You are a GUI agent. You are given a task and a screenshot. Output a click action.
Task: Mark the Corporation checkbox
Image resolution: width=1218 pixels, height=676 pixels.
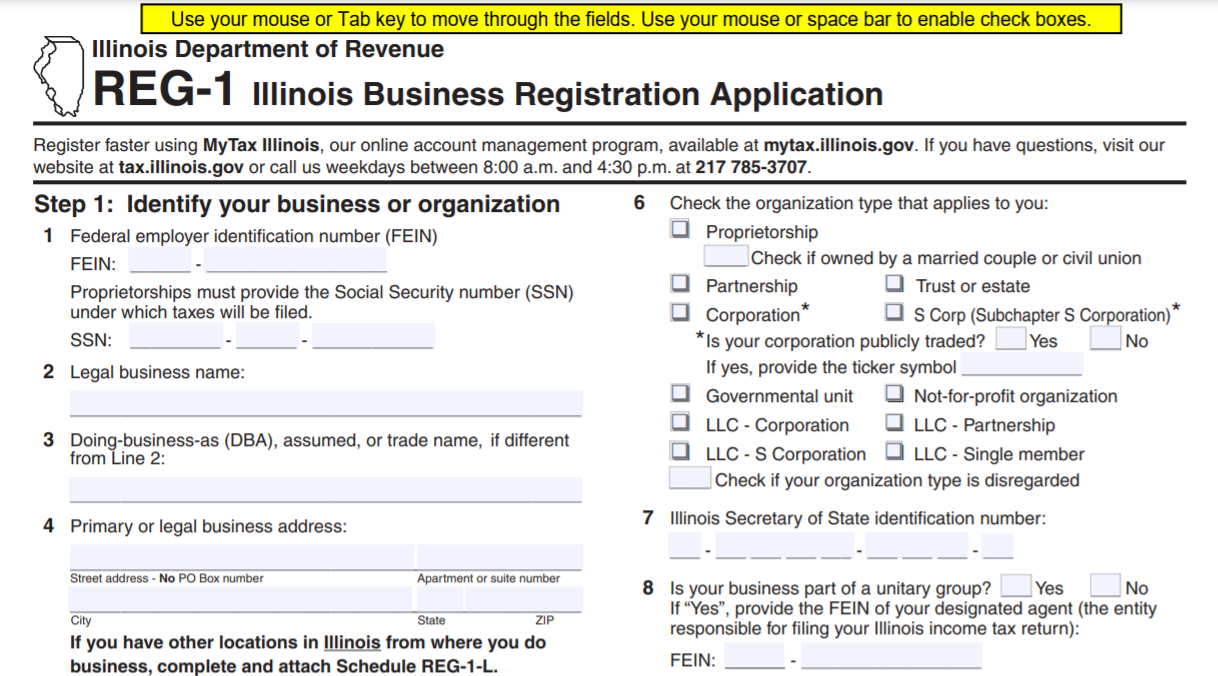click(680, 313)
